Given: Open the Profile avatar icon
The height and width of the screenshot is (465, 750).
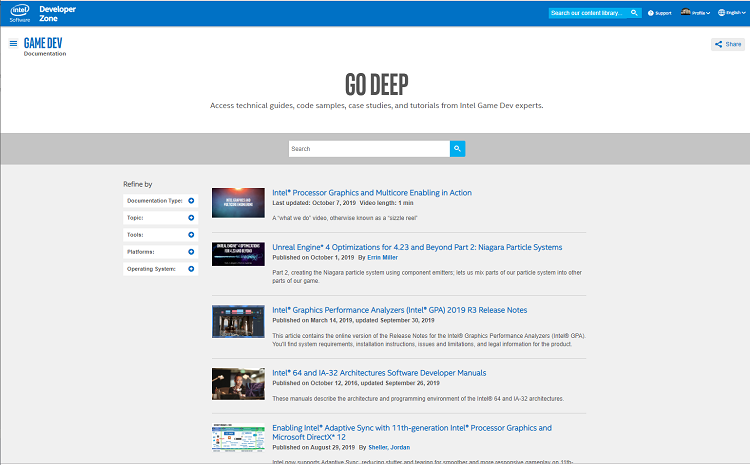Looking at the screenshot, I should (x=685, y=12).
